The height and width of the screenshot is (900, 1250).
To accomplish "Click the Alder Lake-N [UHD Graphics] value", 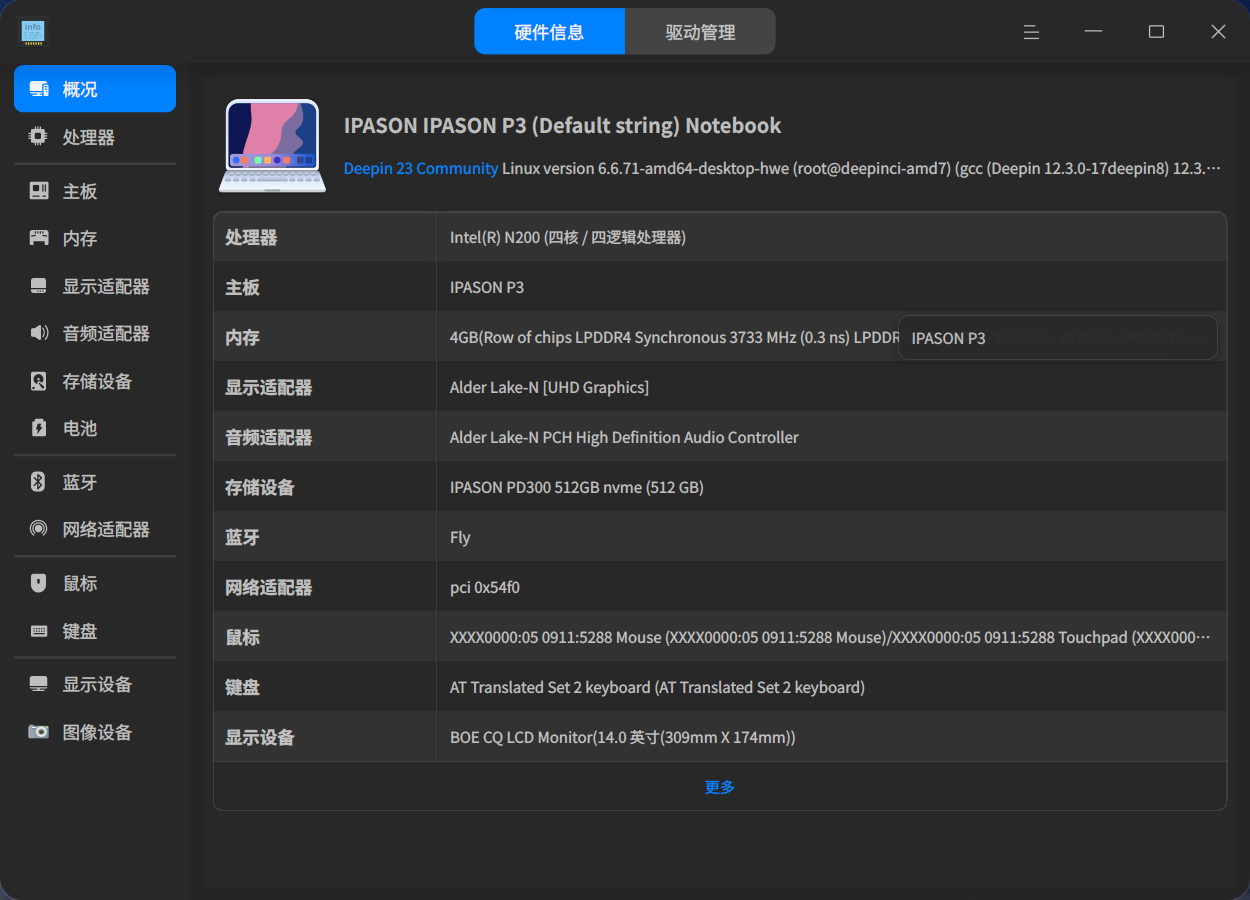I will pyautogui.click(x=549, y=387).
